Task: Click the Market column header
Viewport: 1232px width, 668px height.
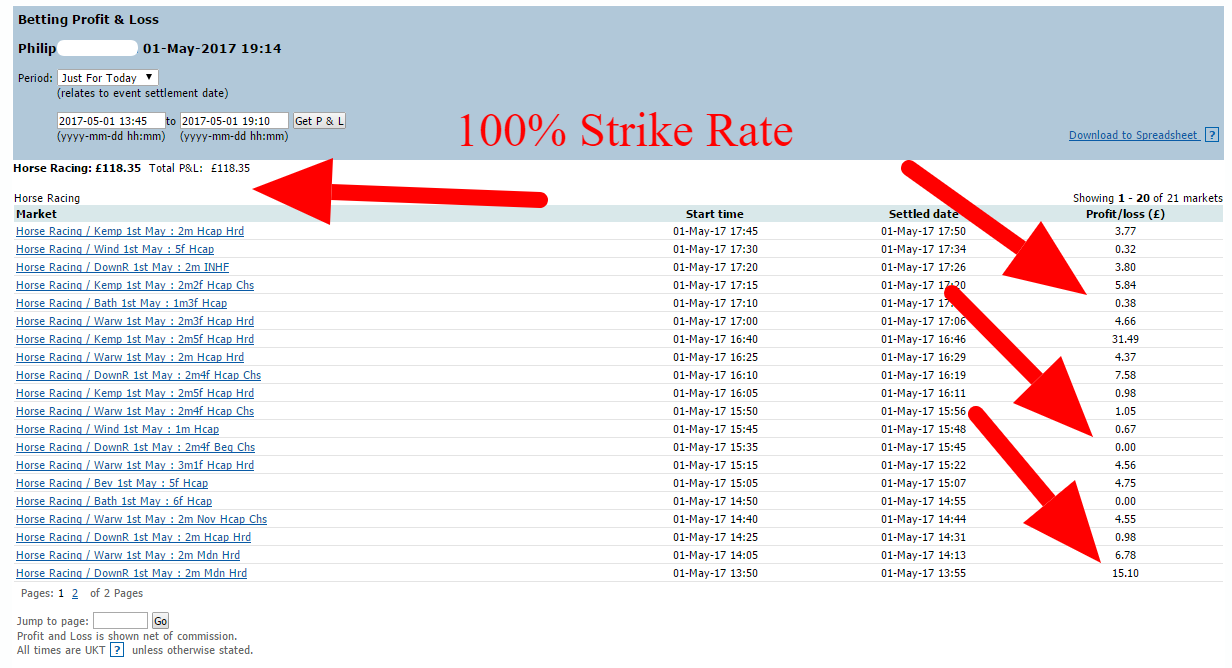Action: [x=36, y=214]
